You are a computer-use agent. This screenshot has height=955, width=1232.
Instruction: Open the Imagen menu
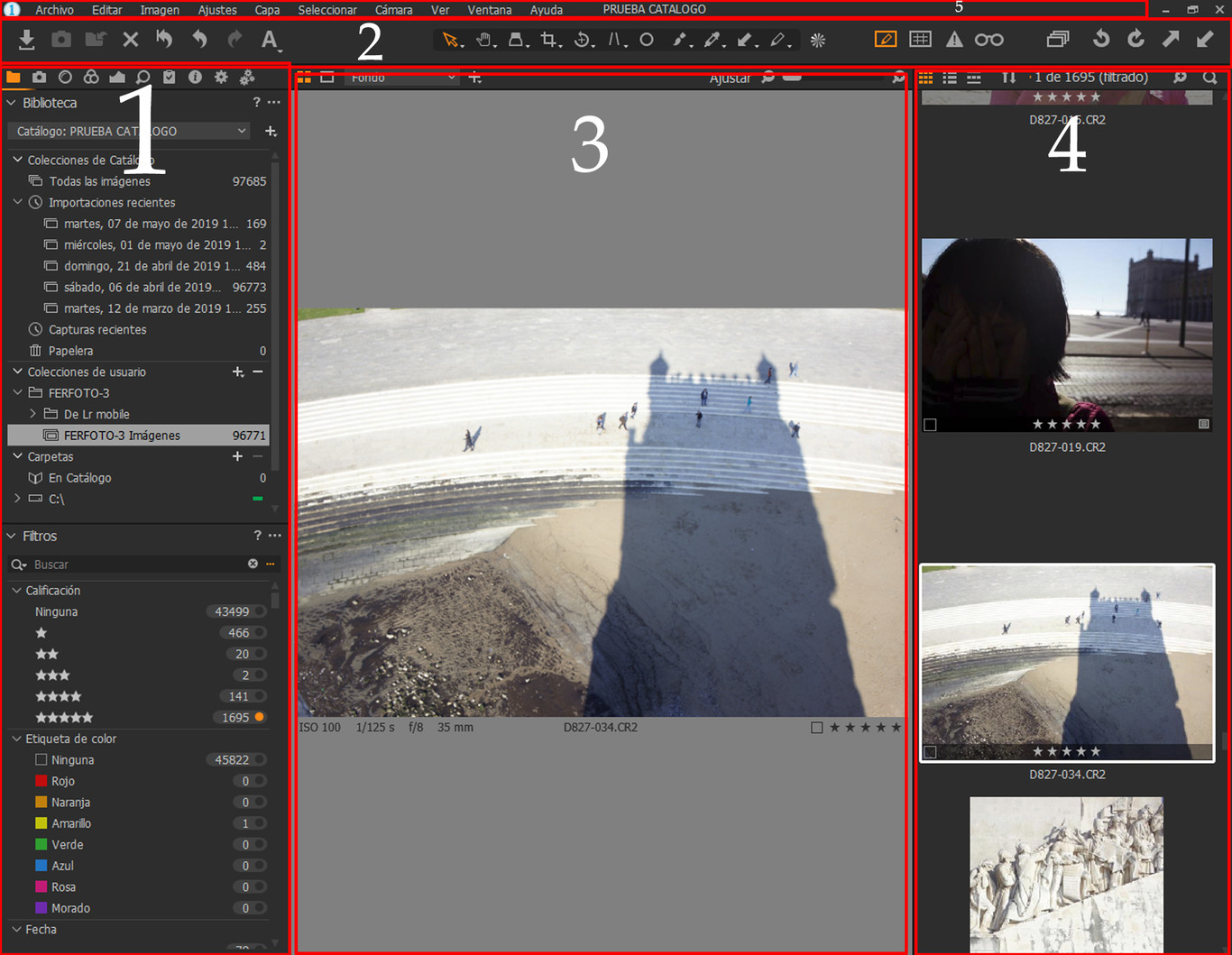click(160, 10)
